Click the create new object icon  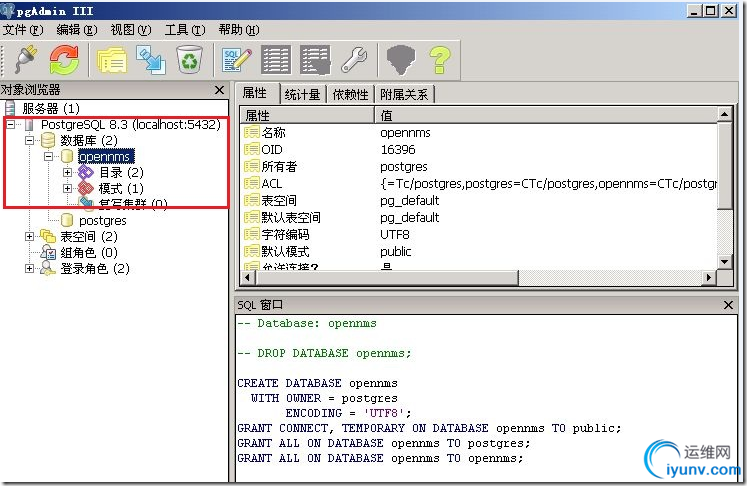click(x=151, y=60)
